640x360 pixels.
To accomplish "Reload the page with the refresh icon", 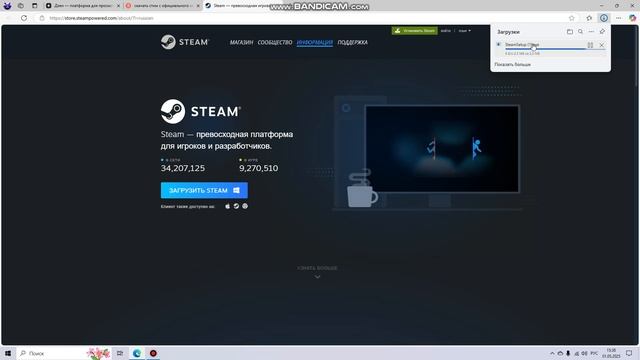I will click(x=24, y=18).
